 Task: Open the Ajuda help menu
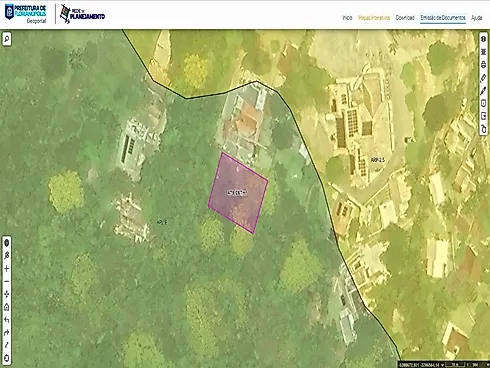pyautogui.click(x=476, y=18)
